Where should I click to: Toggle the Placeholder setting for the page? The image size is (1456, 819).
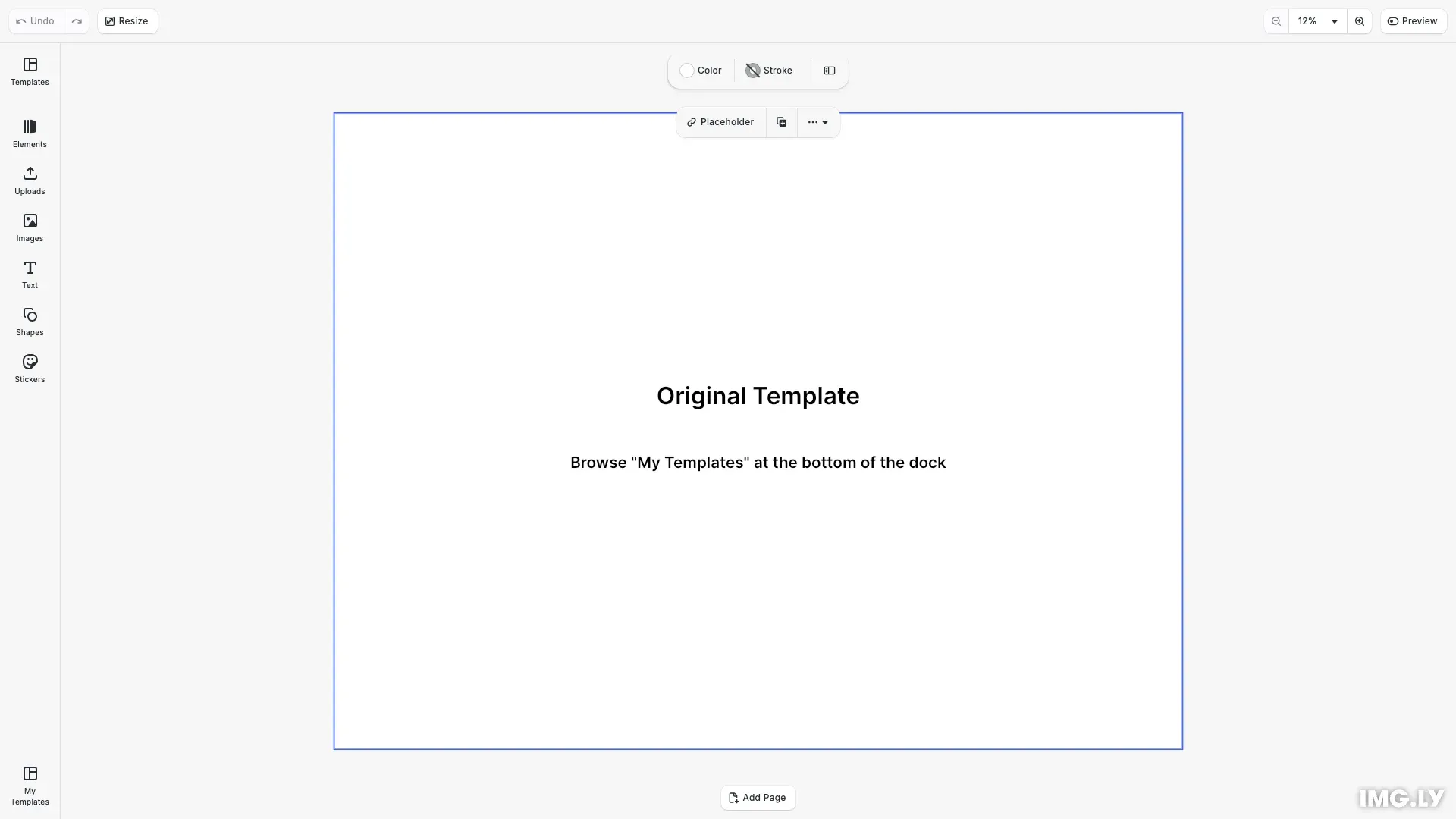click(x=720, y=121)
